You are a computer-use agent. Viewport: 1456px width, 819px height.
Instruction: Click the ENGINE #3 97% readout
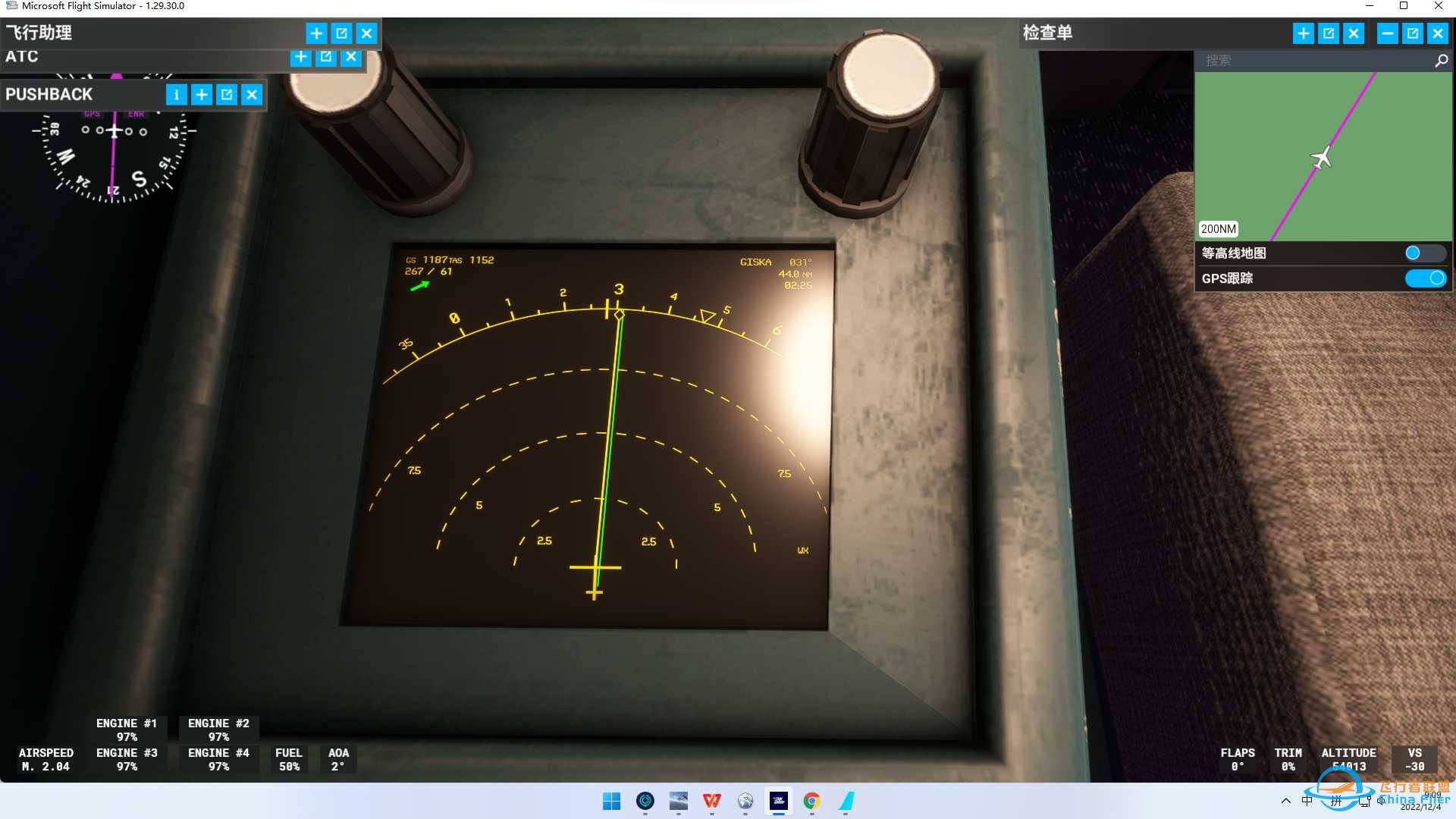pos(127,760)
